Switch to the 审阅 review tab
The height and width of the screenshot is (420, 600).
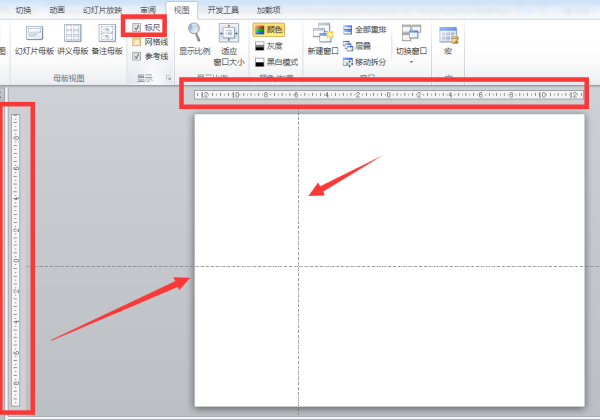(x=148, y=10)
